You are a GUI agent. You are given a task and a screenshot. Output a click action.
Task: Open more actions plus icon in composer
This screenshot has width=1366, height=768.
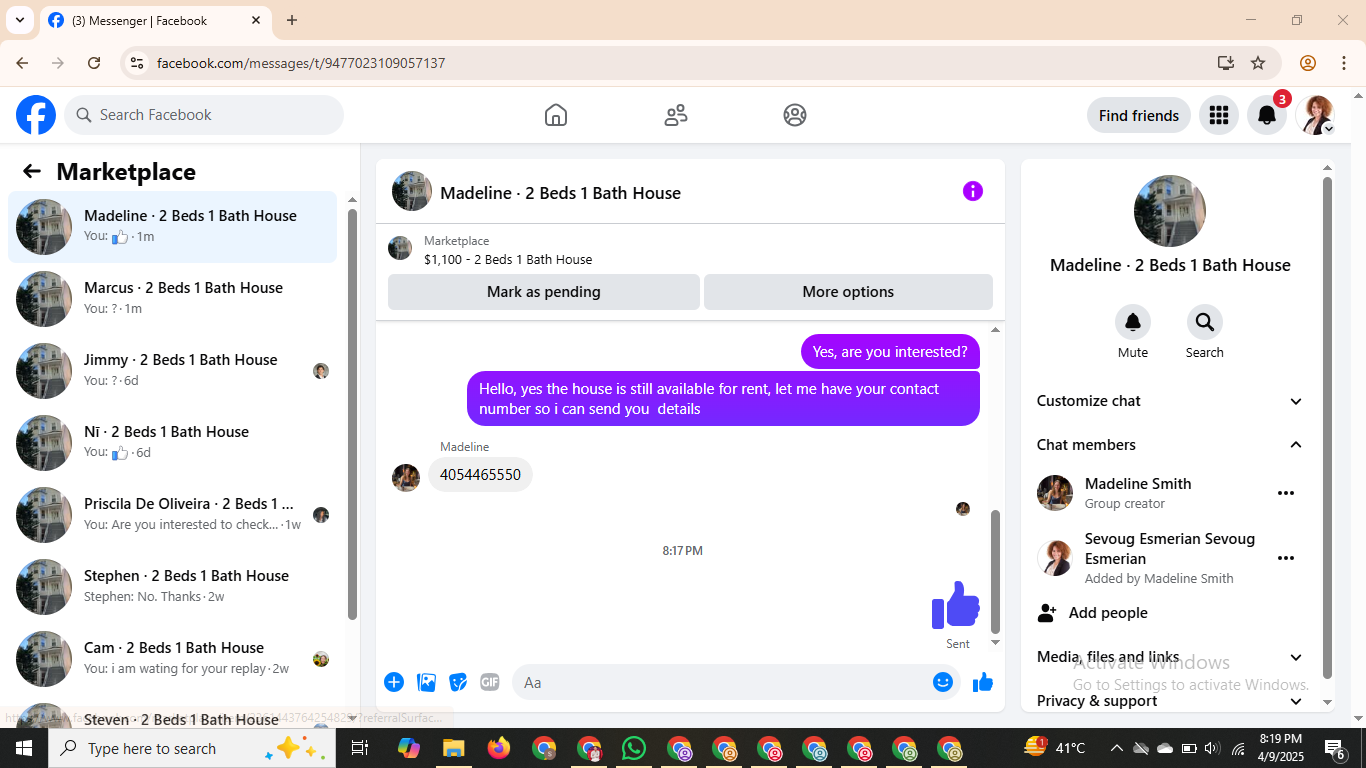(394, 682)
